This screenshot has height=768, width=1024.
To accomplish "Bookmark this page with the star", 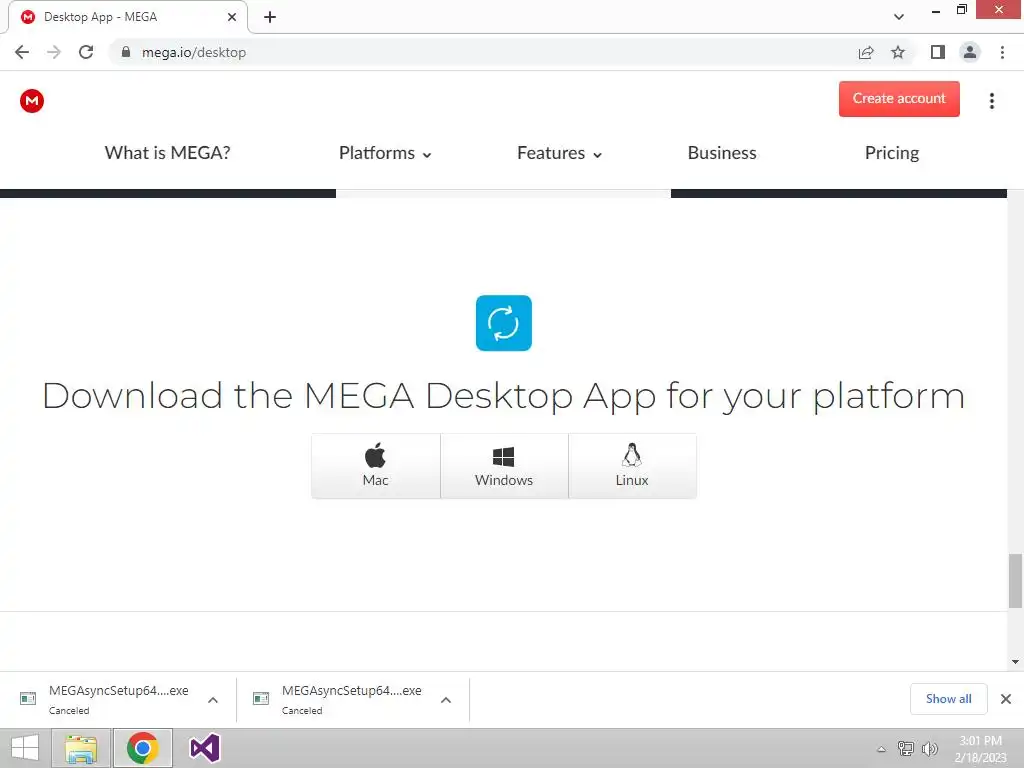I will click(898, 52).
